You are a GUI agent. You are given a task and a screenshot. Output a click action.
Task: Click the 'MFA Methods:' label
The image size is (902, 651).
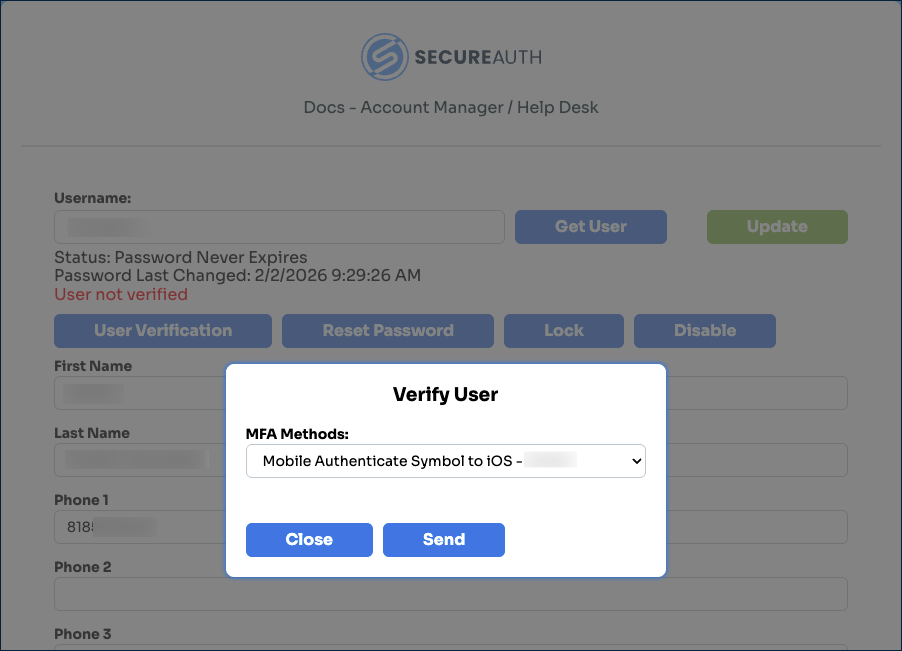[297, 434]
